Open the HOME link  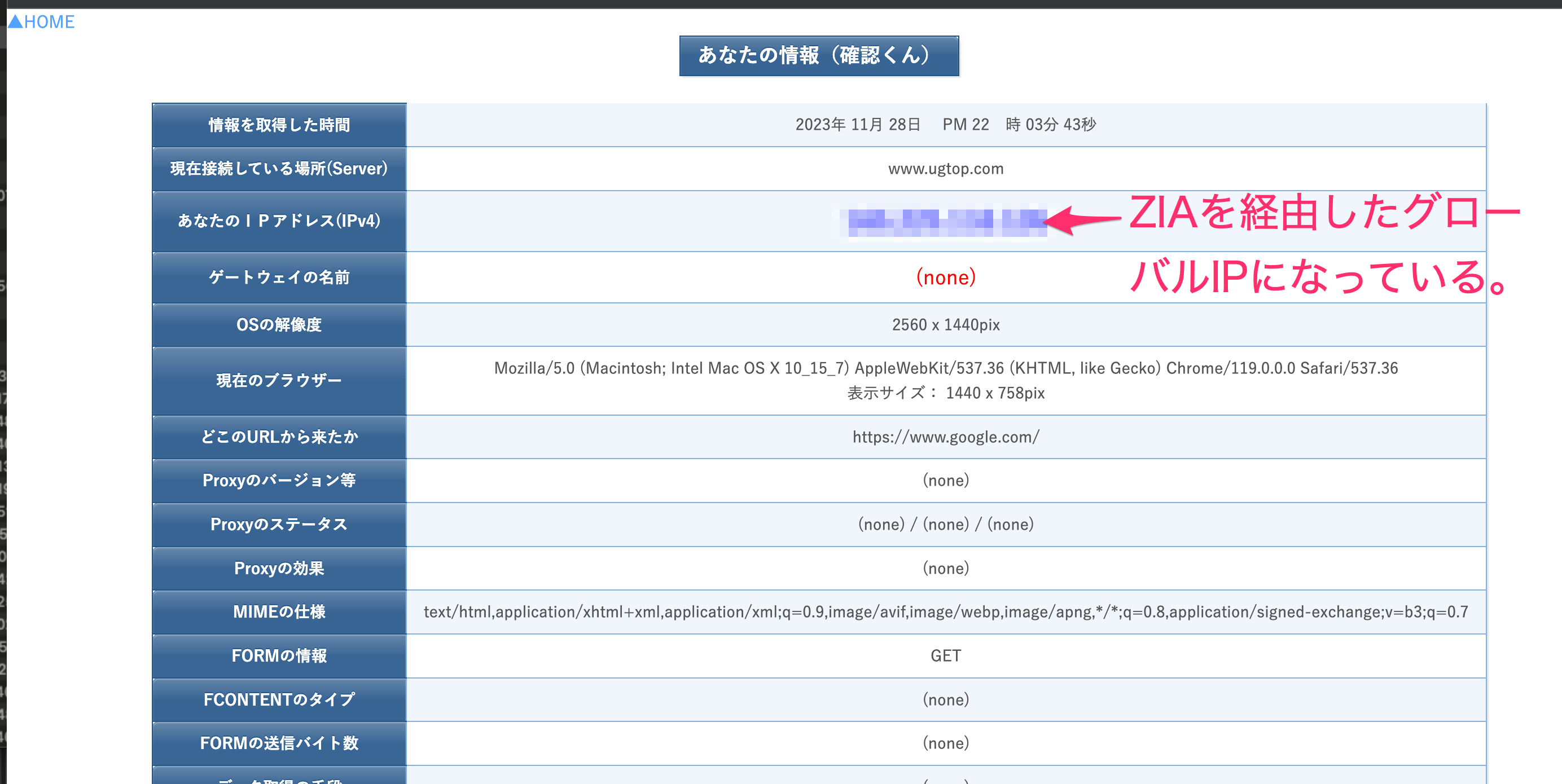pyautogui.click(x=41, y=22)
